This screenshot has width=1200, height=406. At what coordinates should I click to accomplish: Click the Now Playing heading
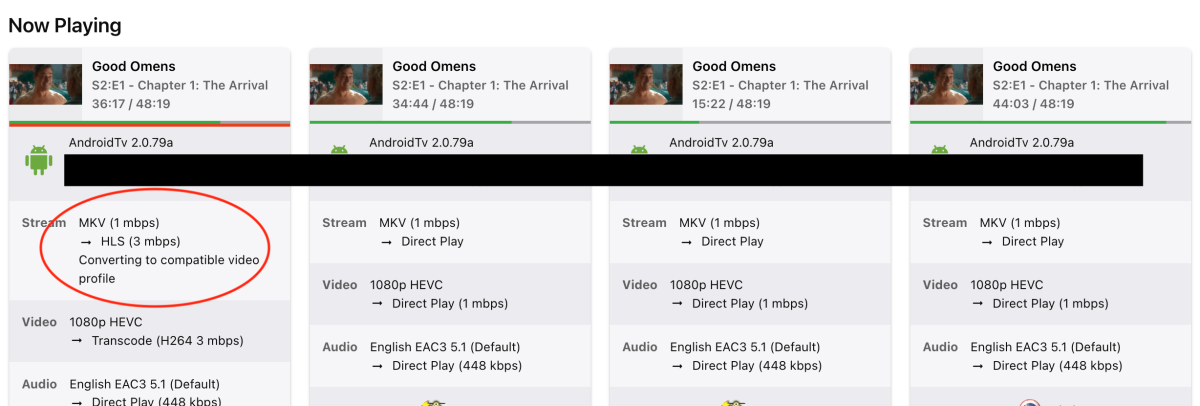click(x=64, y=25)
